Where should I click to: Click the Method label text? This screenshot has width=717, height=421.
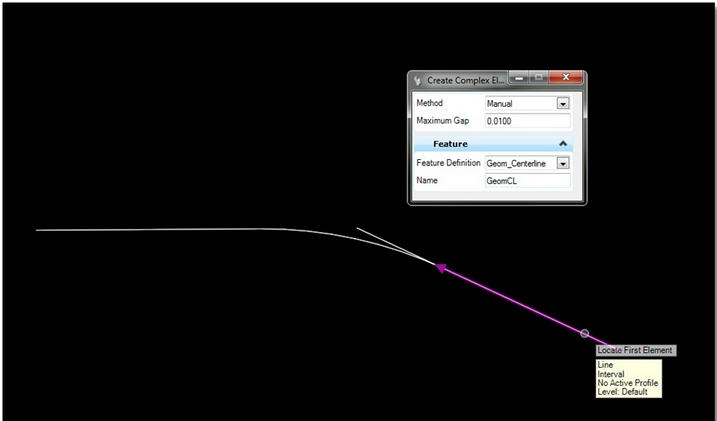[x=429, y=103]
